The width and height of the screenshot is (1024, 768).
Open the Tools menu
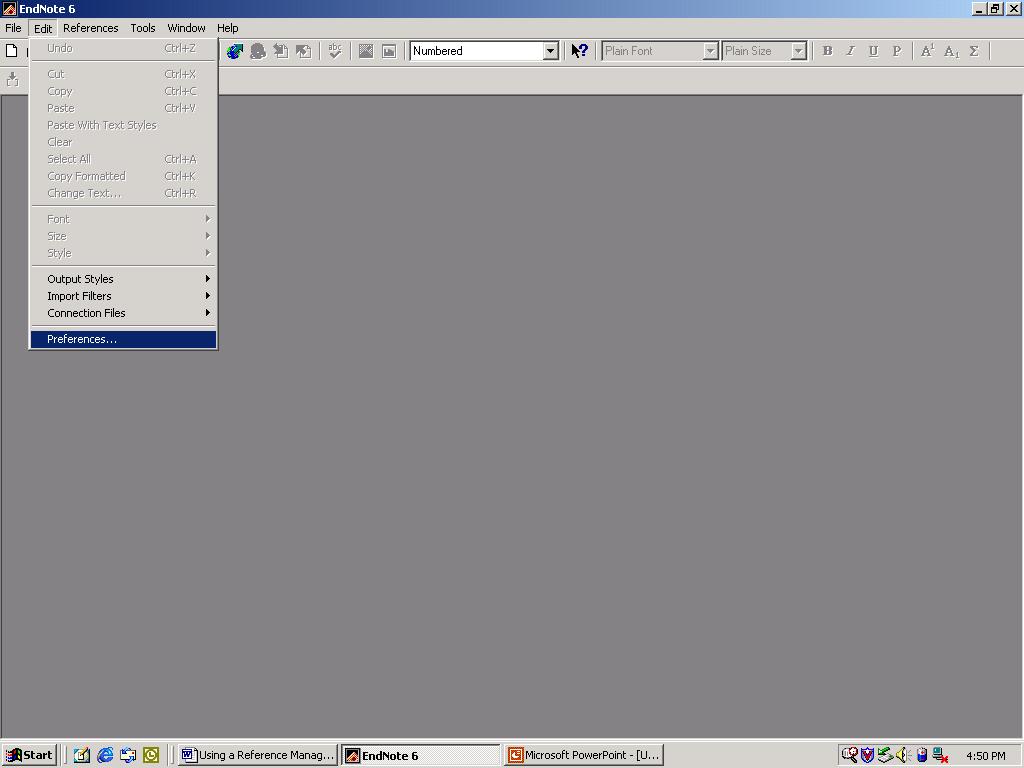pyautogui.click(x=142, y=28)
